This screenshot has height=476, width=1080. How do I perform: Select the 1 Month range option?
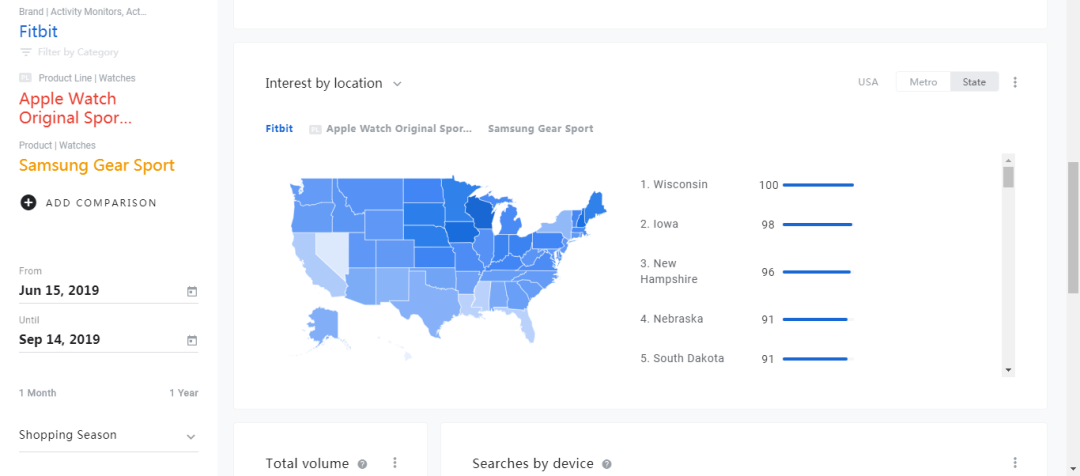pos(38,393)
